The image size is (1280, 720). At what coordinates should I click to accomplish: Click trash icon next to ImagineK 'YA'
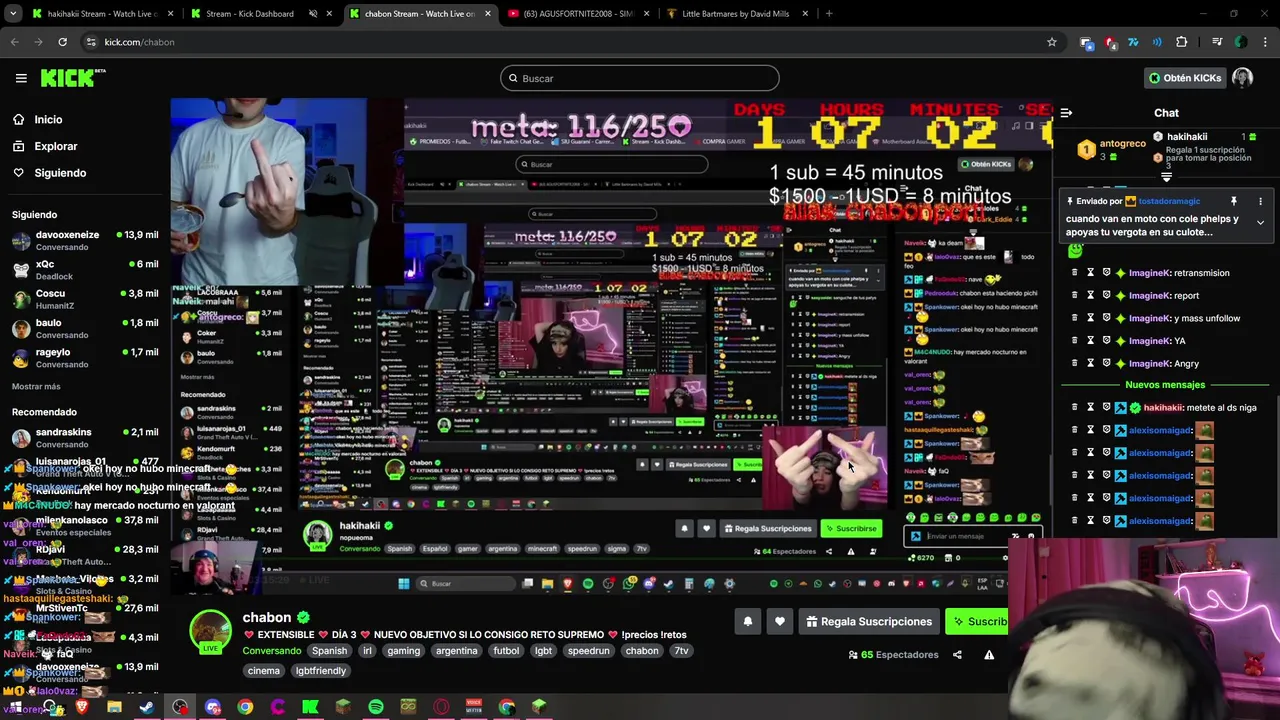tap(1075, 341)
